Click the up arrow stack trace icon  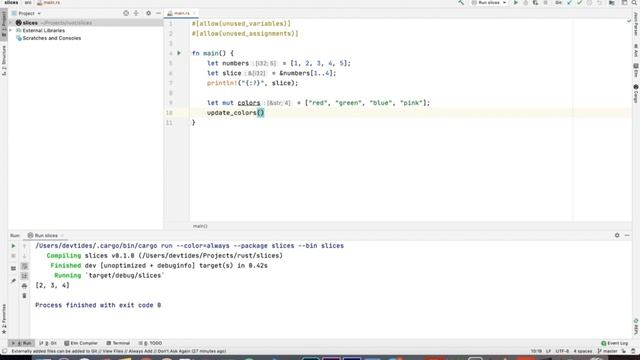[x=24, y=246]
